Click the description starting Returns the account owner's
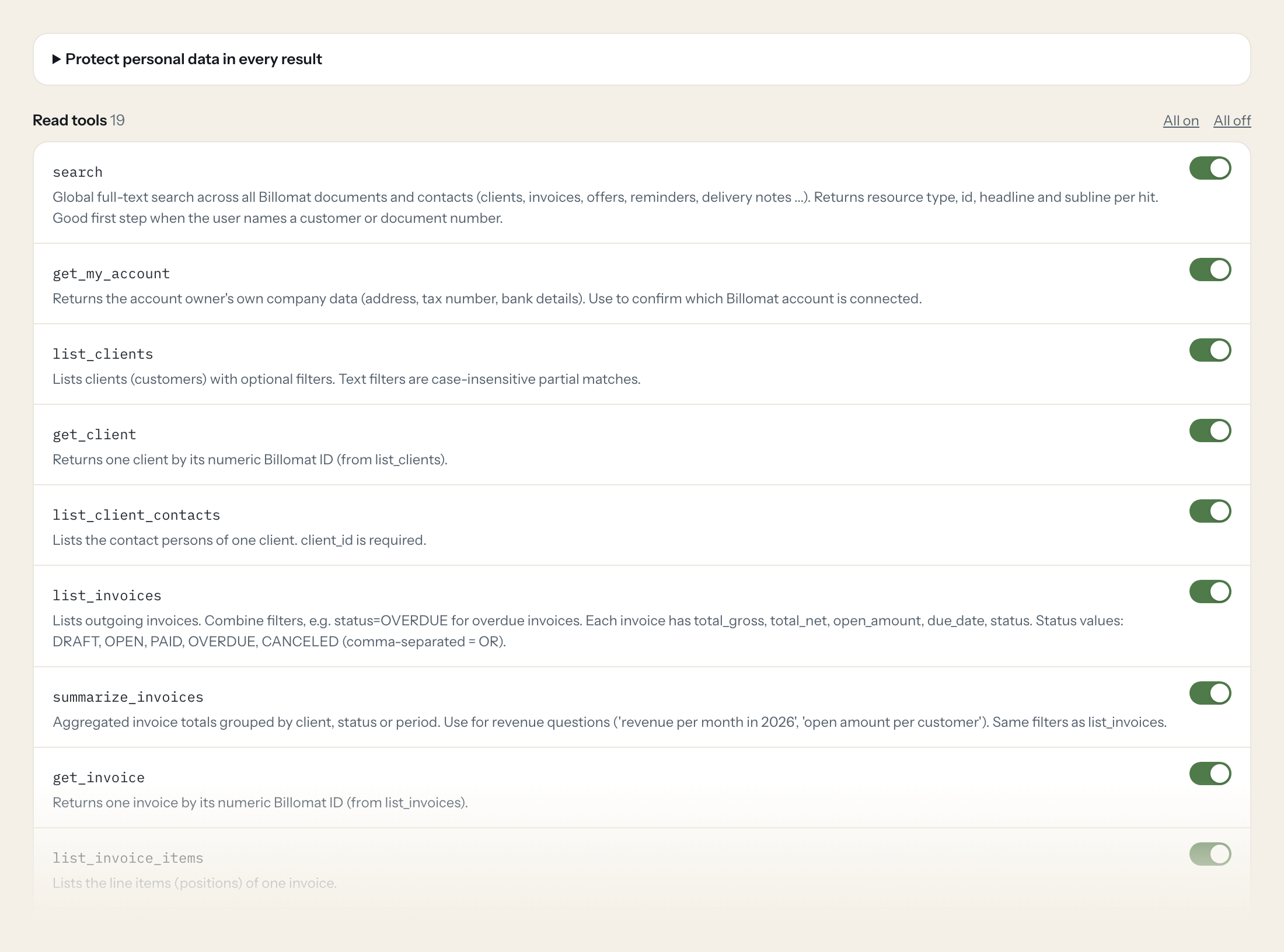 coord(487,299)
